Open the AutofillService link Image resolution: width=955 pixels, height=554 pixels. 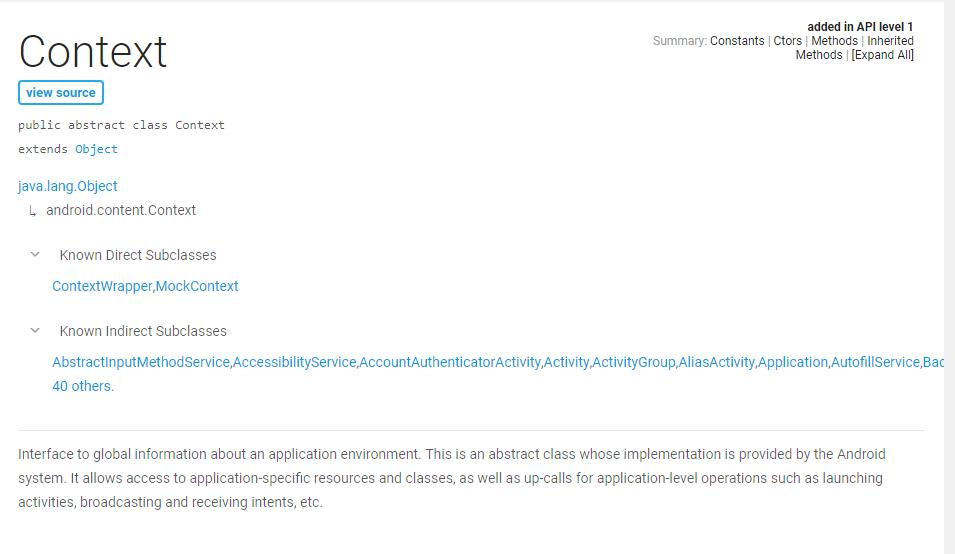click(x=875, y=362)
